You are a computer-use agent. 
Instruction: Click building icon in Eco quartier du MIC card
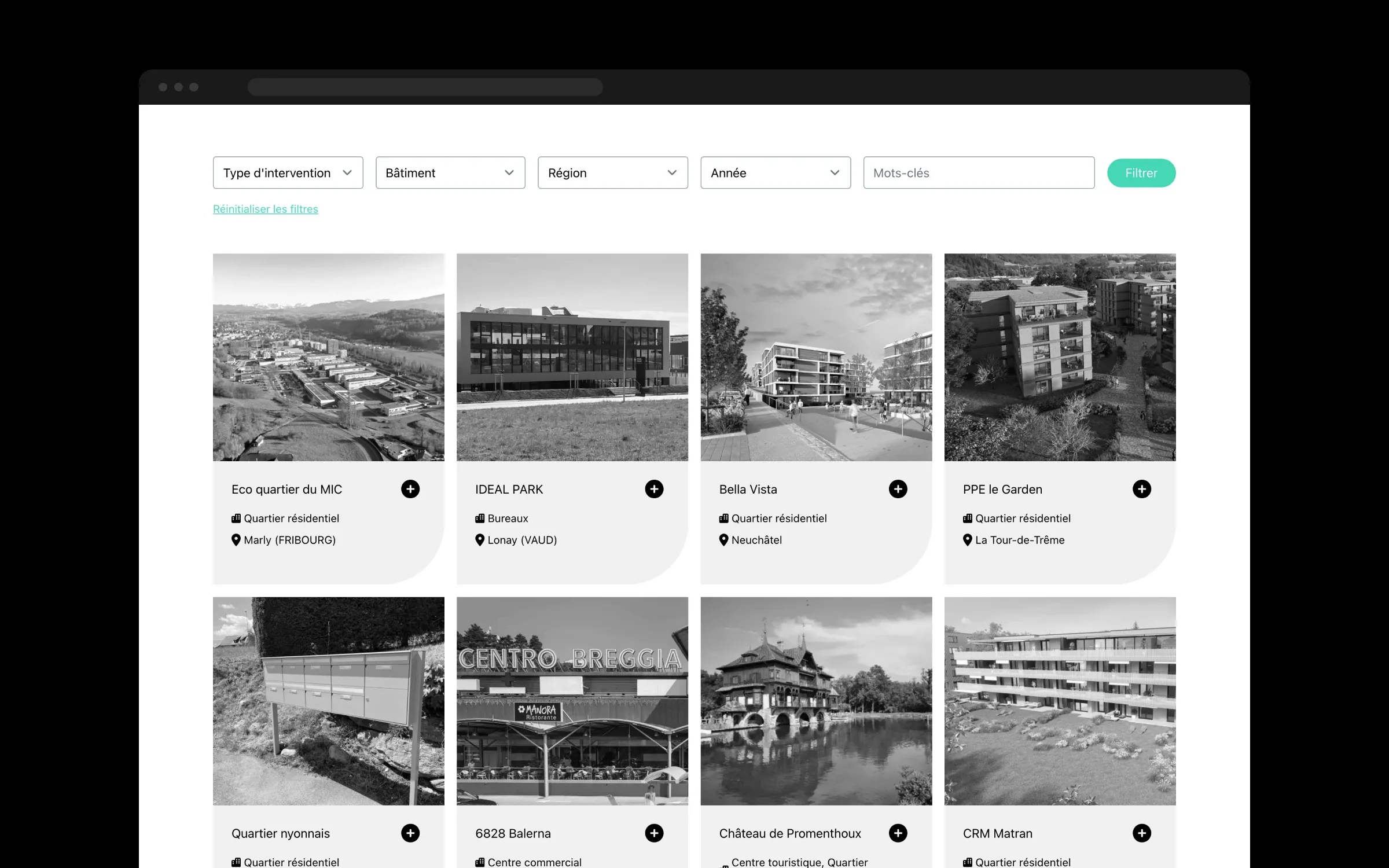click(x=236, y=518)
